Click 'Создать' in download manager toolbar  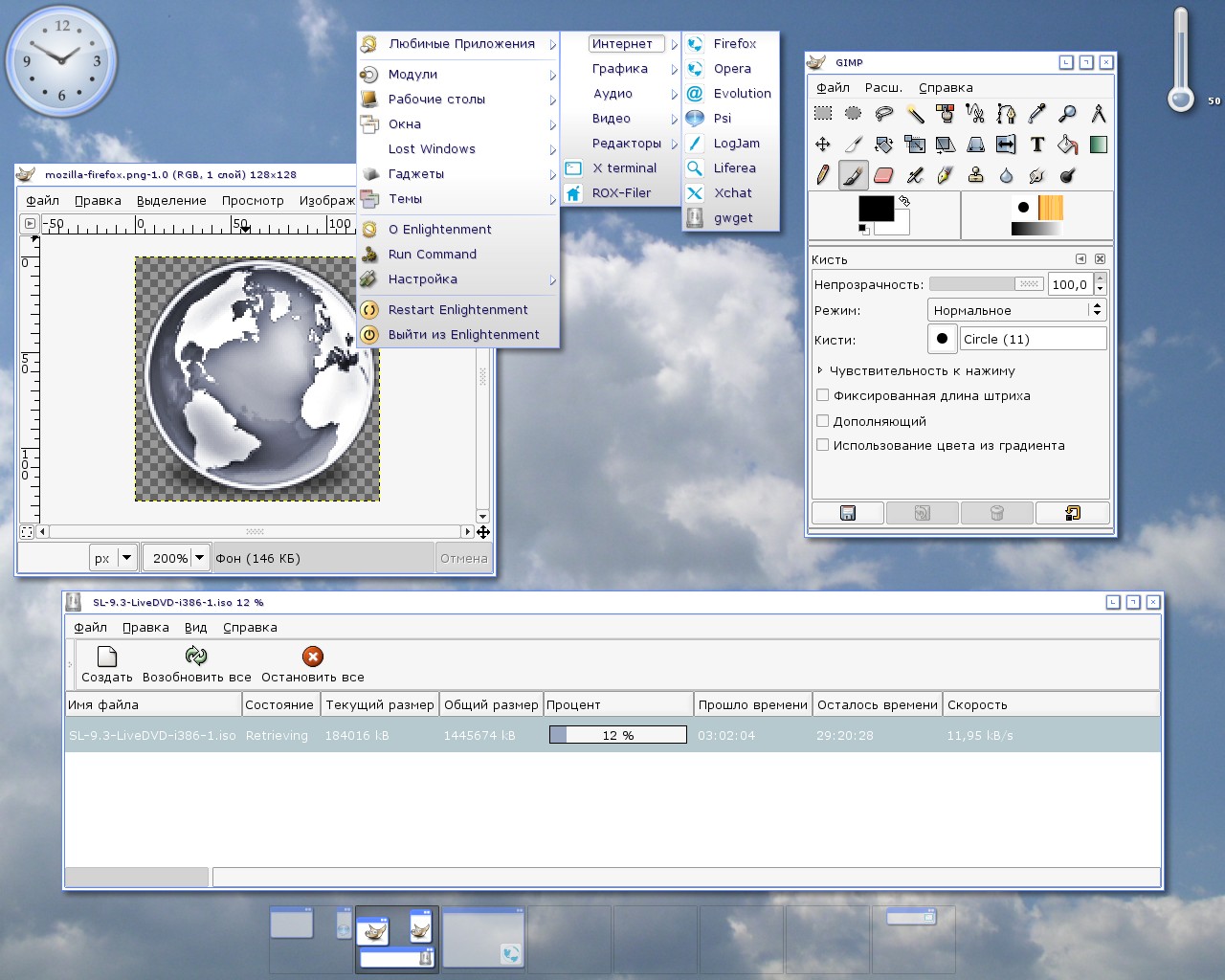click(107, 664)
